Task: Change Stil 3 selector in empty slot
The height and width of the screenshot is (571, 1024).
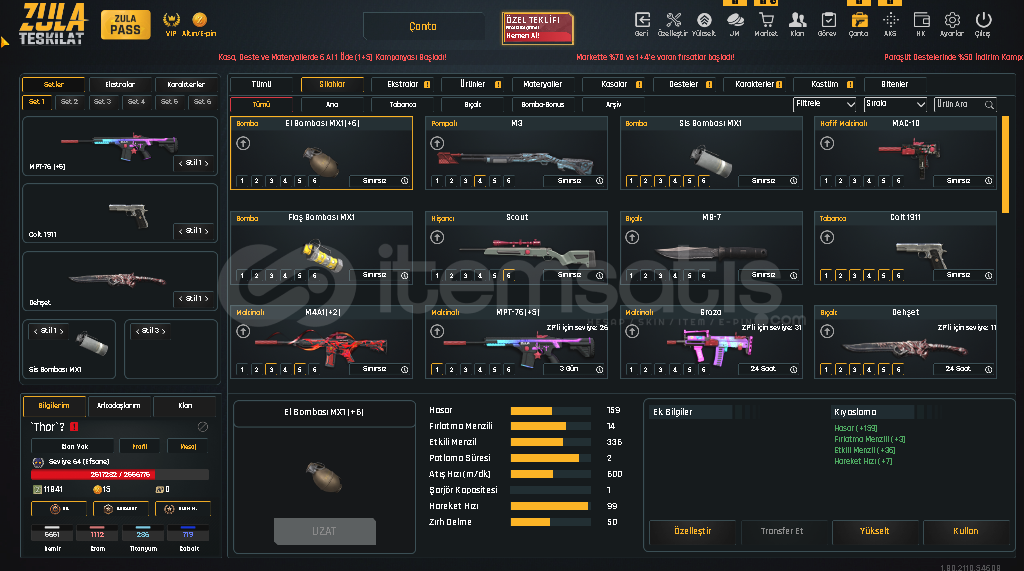Action: [150, 331]
